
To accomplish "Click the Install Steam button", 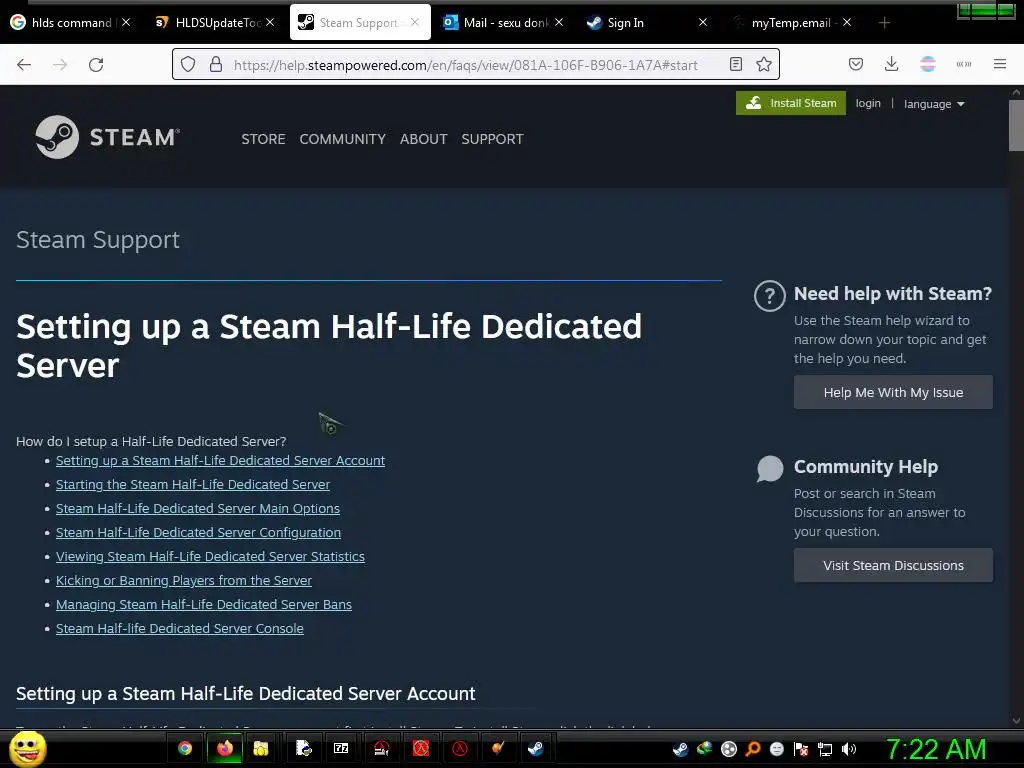I will tap(791, 103).
